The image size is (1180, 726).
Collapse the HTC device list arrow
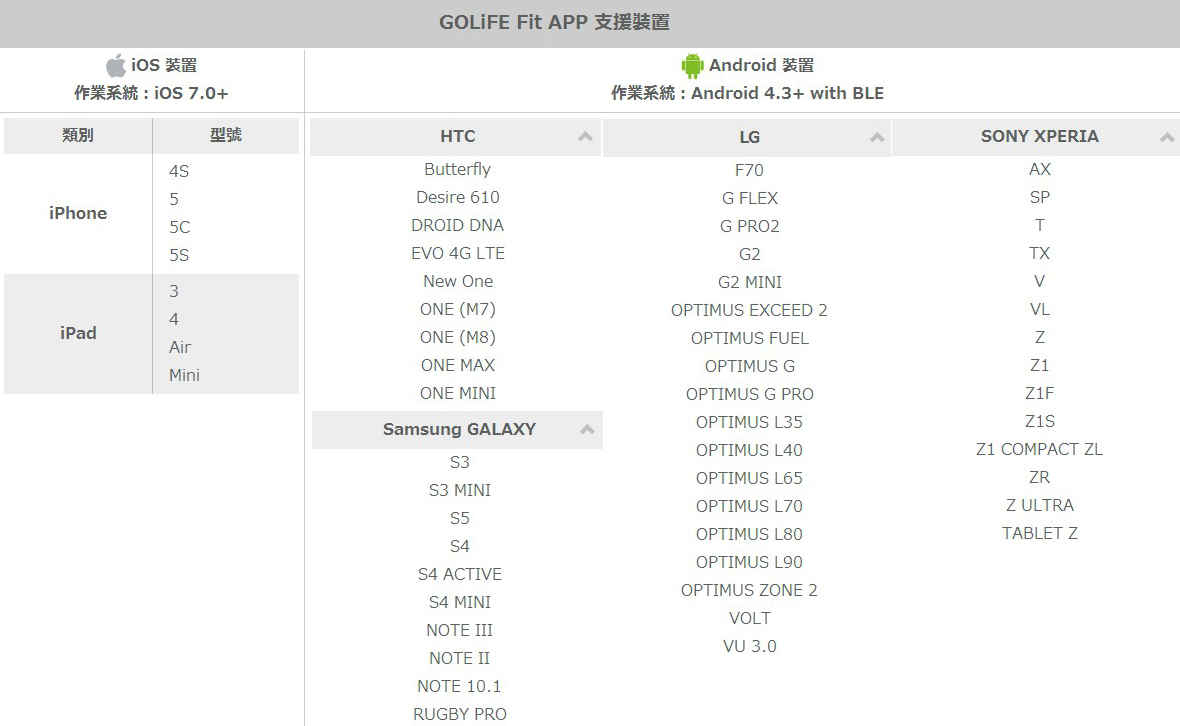(585, 136)
